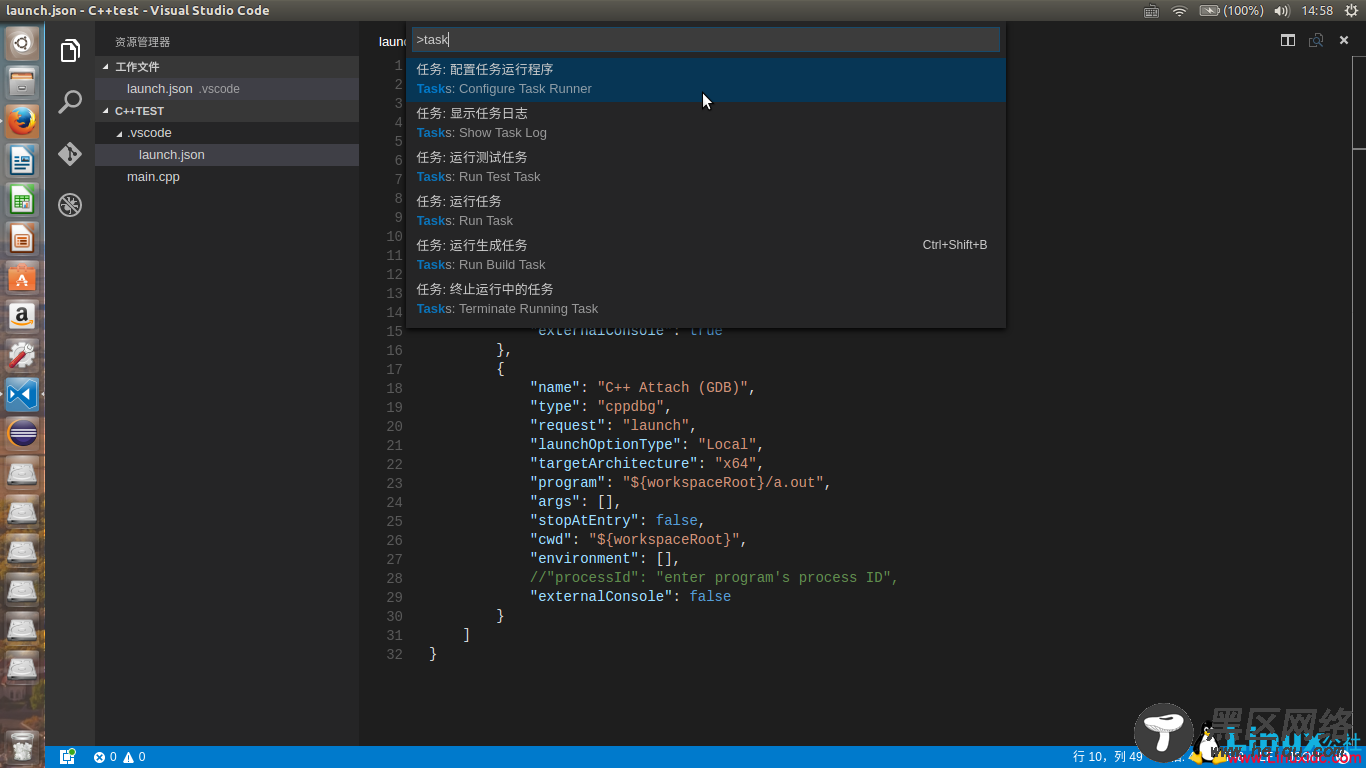Click the "args" key on line 24
Viewport: 1366px width, 768px height.
pos(555,502)
